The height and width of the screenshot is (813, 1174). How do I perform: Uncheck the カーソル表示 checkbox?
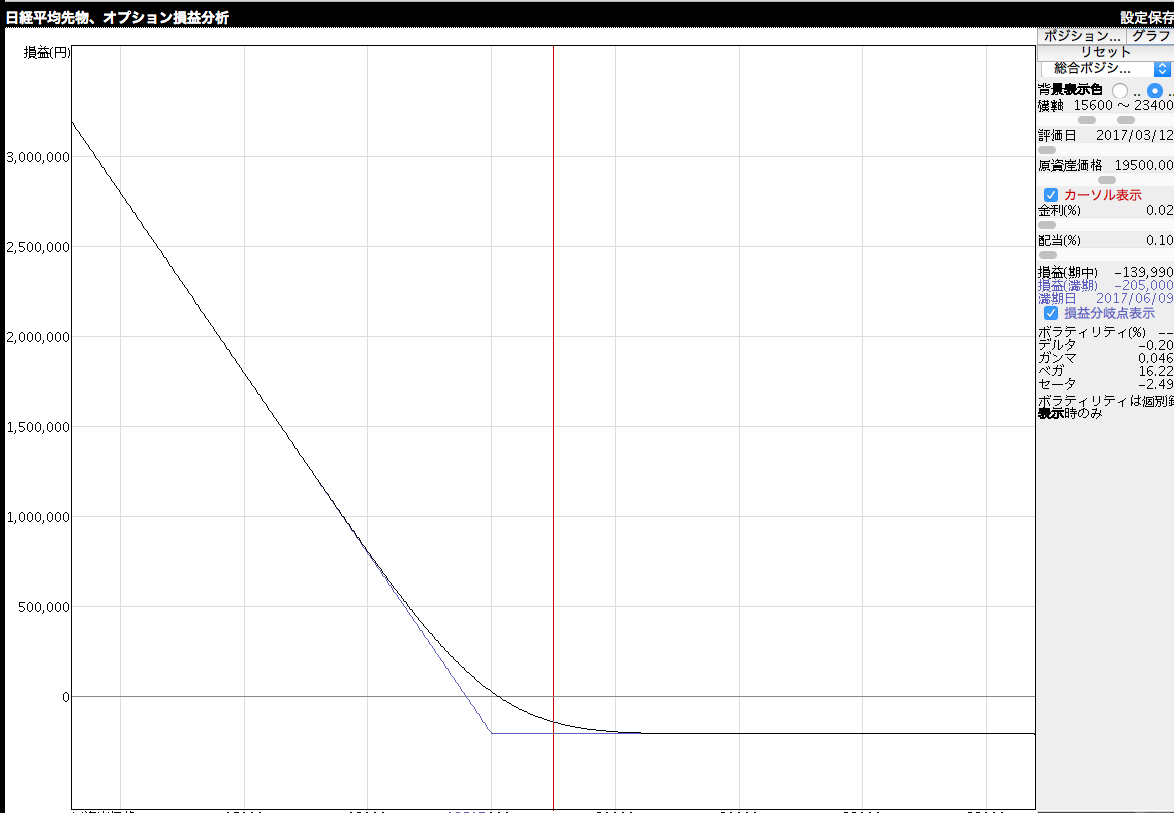(x=1051, y=195)
